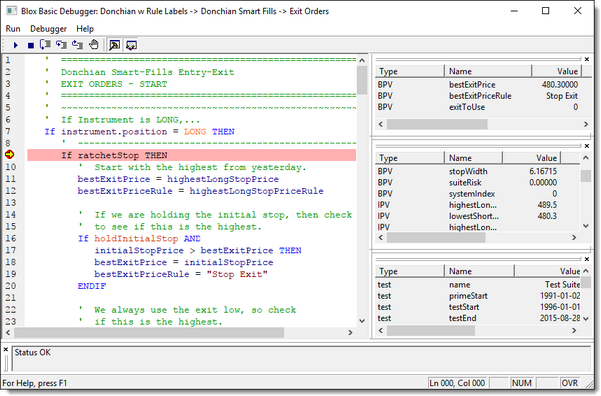Click the Step Into toolbar icon

coord(61,45)
